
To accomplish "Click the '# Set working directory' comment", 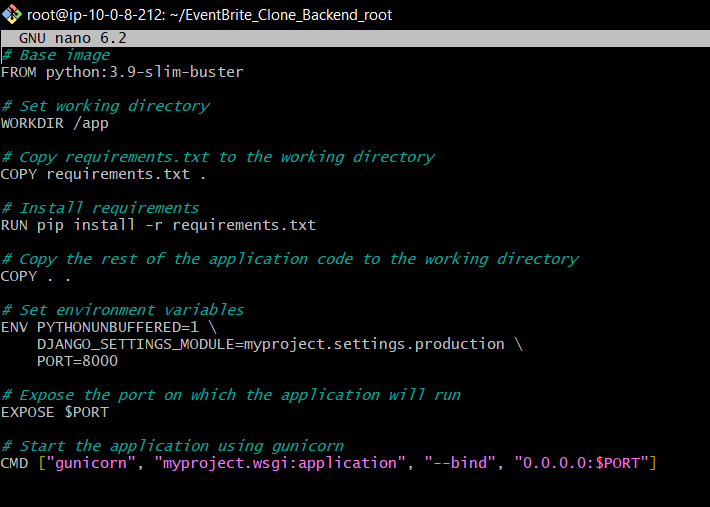I will click(x=105, y=106).
